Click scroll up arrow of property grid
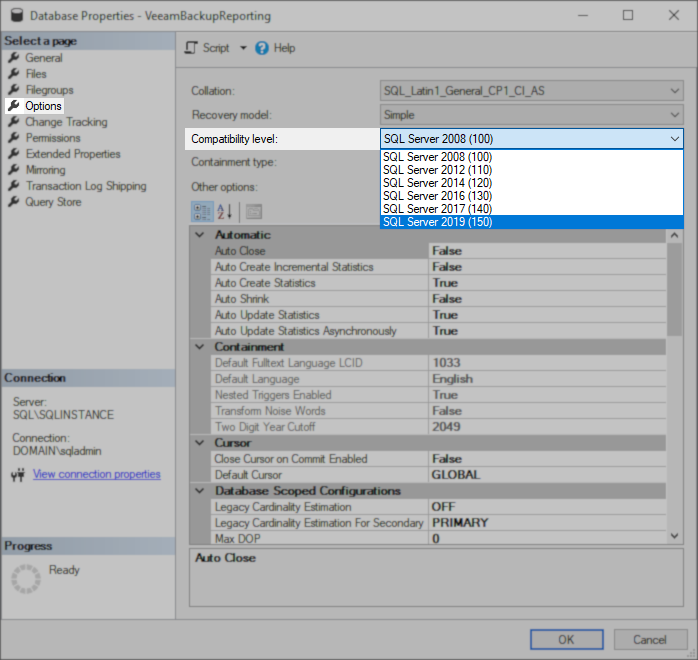Viewport: 698px width, 660px height. pyautogui.click(x=674, y=235)
